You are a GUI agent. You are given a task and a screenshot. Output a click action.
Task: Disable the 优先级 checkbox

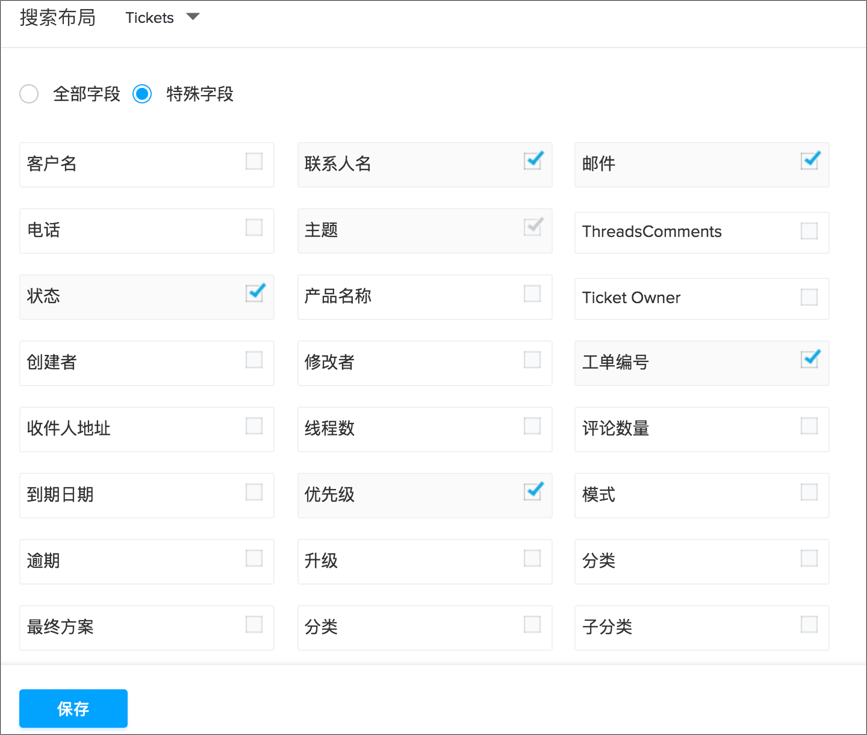532,492
